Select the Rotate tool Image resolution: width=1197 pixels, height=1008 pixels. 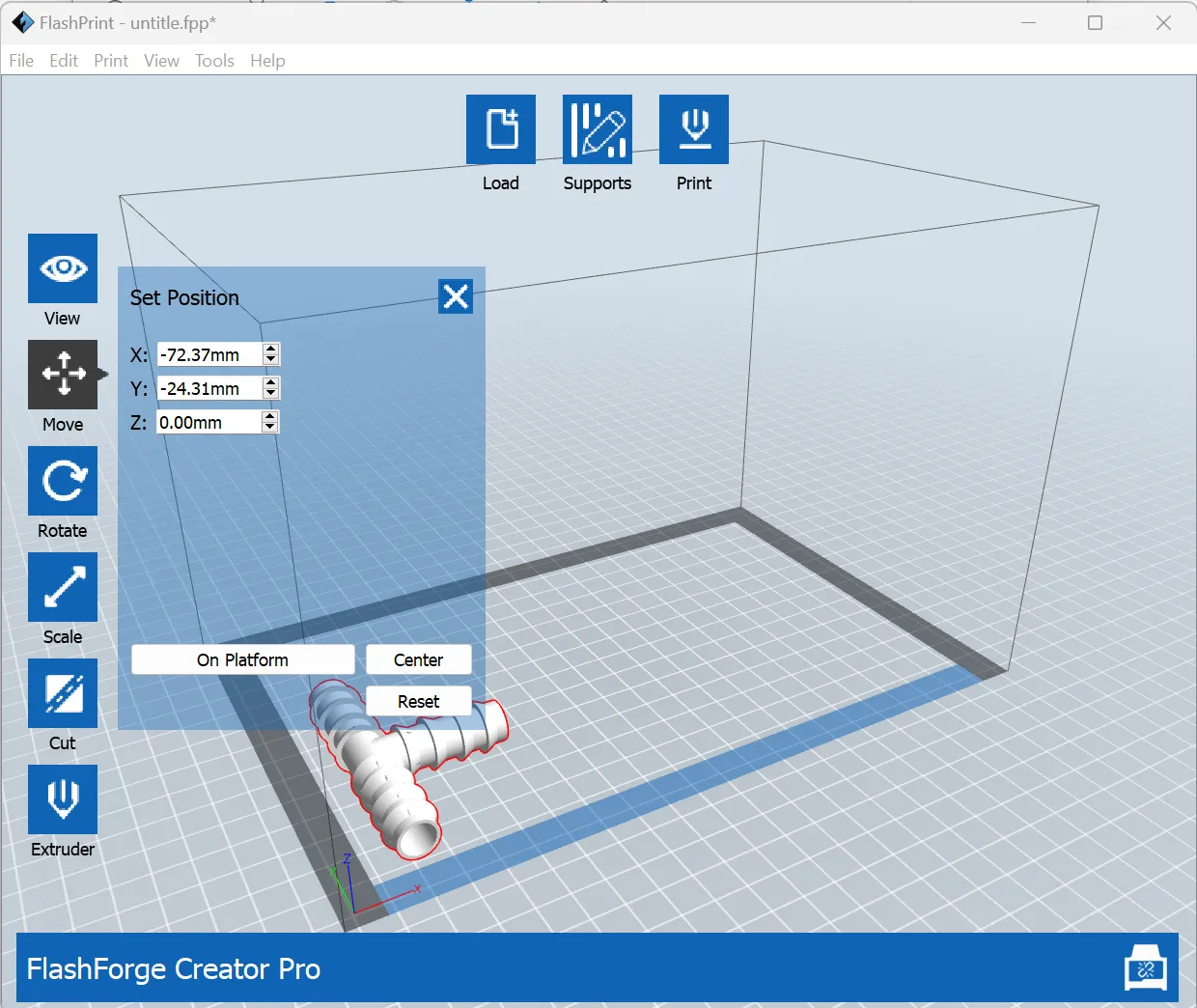(63, 481)
